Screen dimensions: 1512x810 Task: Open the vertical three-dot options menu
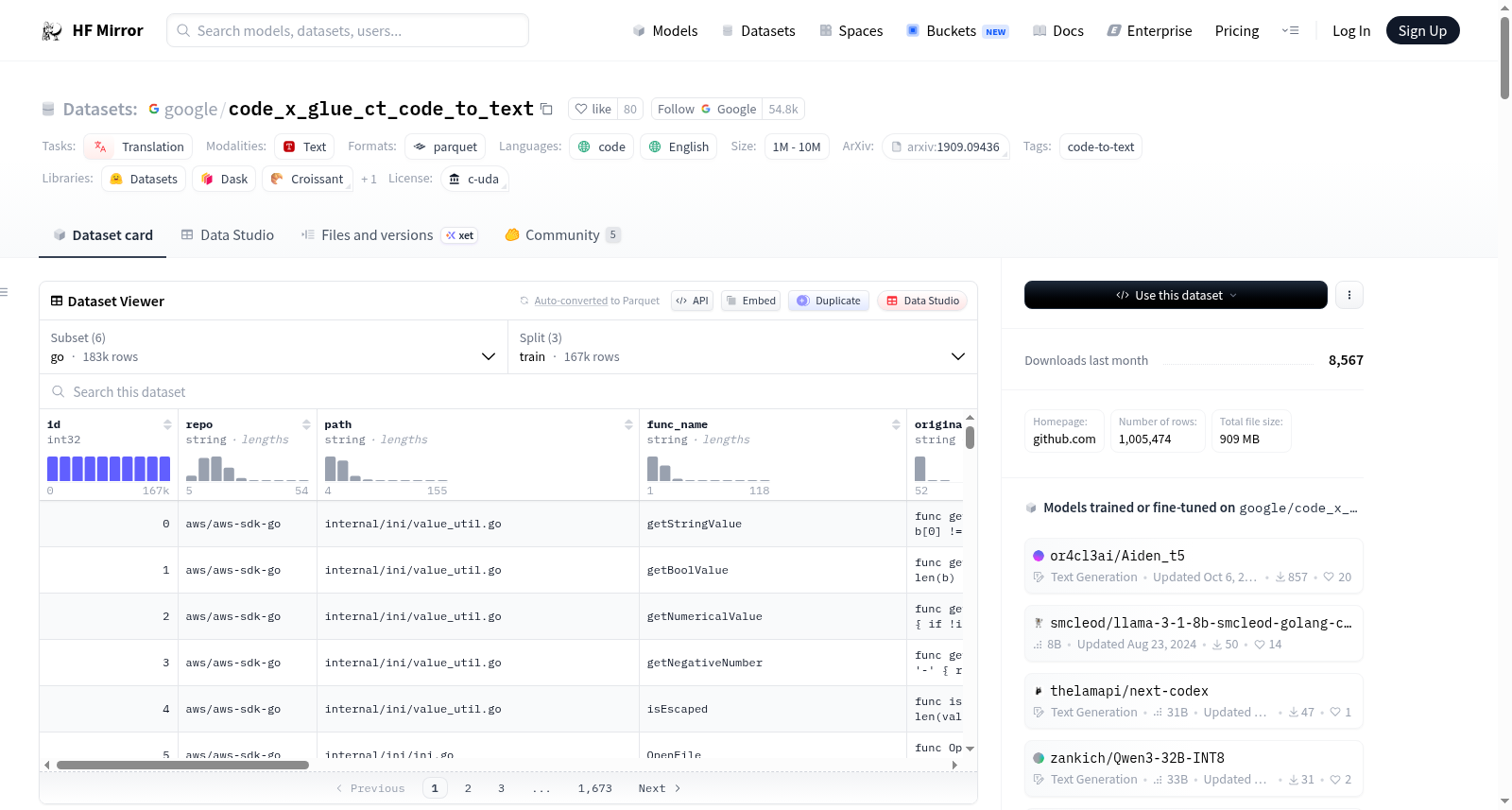(1349, 295)
